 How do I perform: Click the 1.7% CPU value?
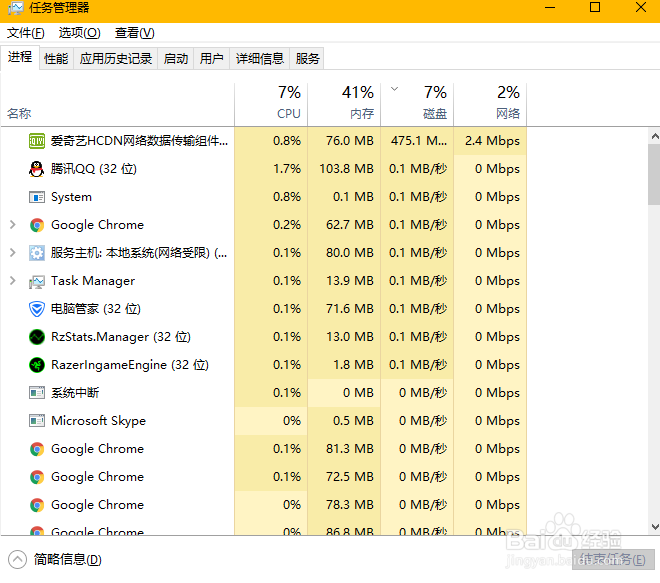(287, 169)
